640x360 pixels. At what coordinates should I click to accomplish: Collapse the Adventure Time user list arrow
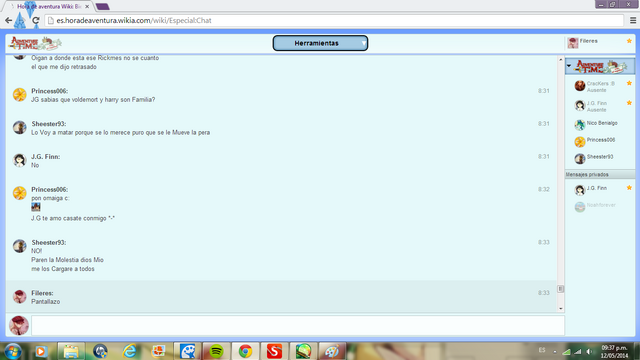pyautogui.click(x=569, y=66)
